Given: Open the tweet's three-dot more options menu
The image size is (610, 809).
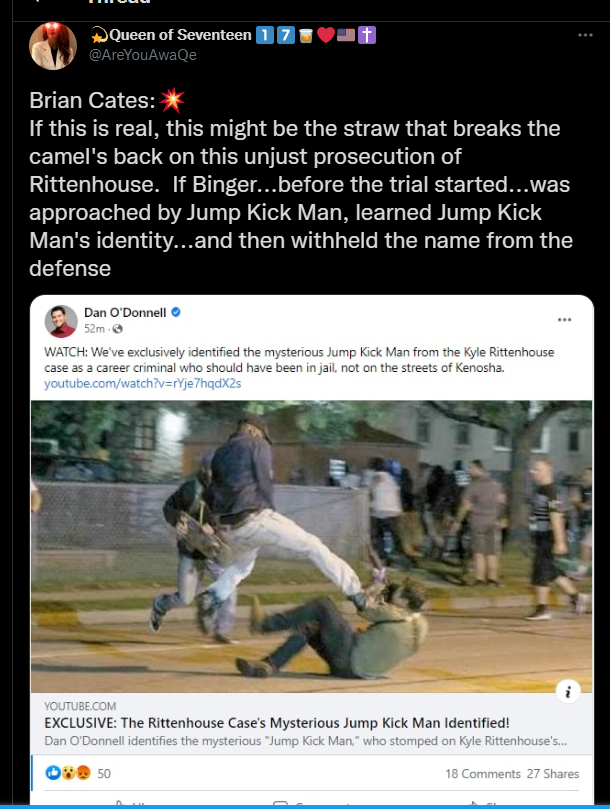Looking at the screenshot, I should (x=585, y=35).
